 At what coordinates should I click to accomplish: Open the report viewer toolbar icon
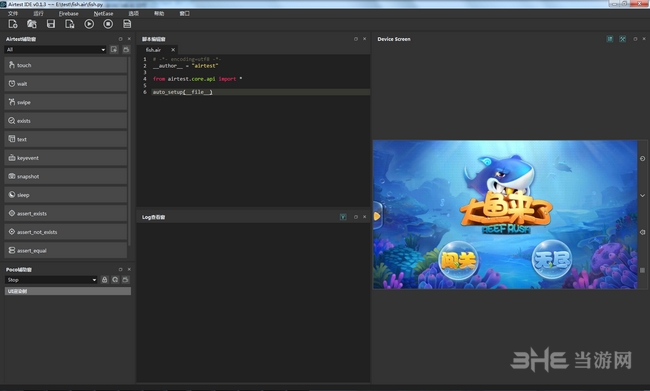(x=127, y=24)
